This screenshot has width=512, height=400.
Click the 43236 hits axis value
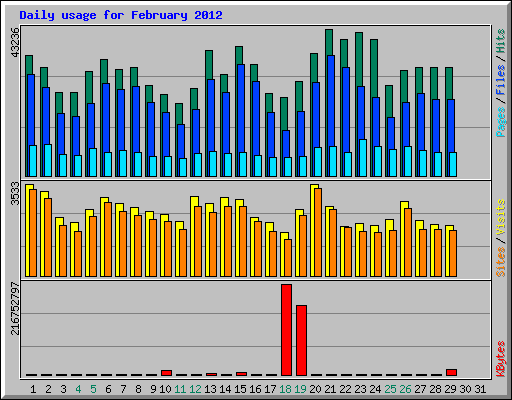click(x=15, y=42)
